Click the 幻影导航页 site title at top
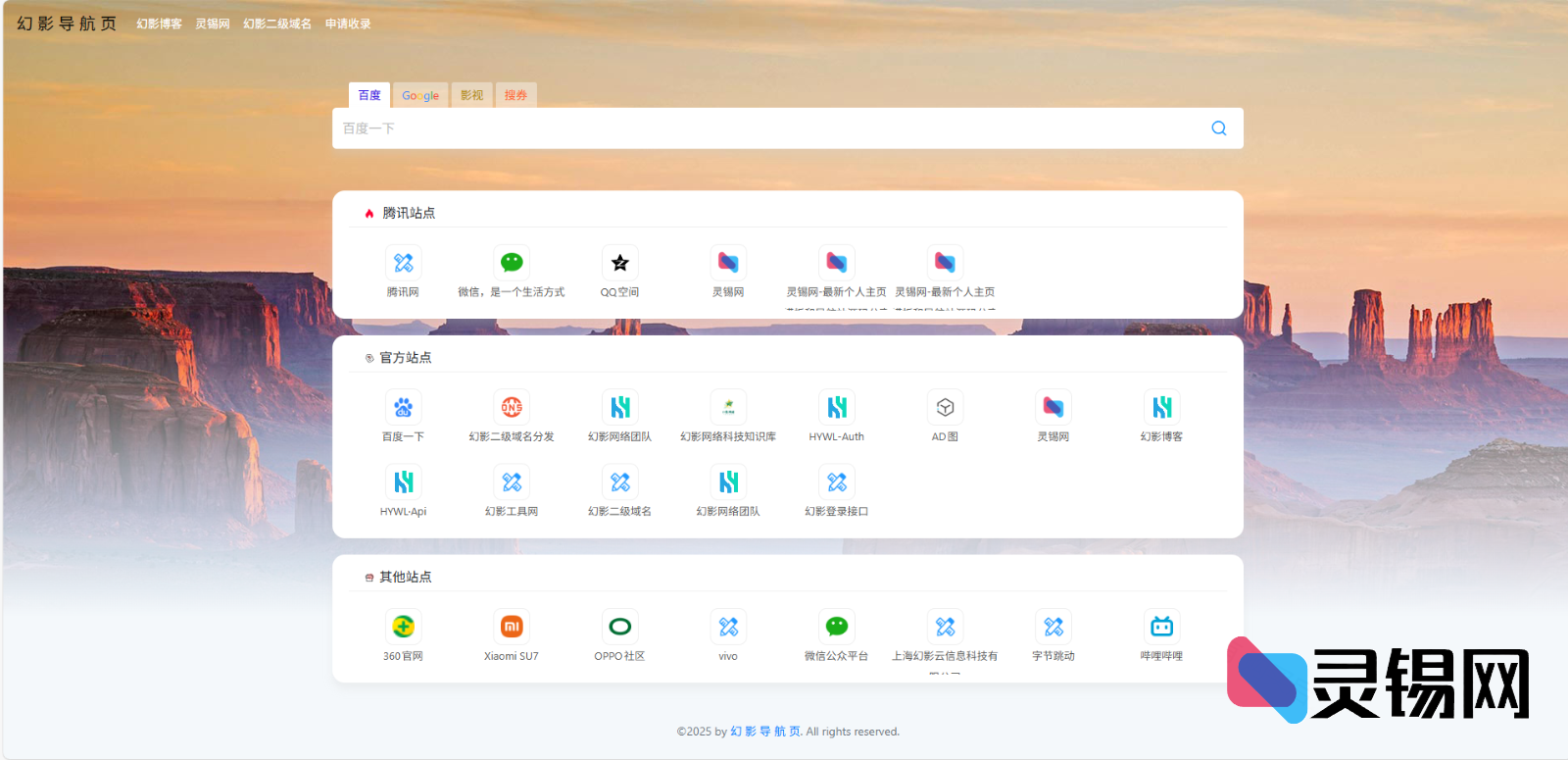This screenshot has height=760, width=1568. tap(67, 24)
